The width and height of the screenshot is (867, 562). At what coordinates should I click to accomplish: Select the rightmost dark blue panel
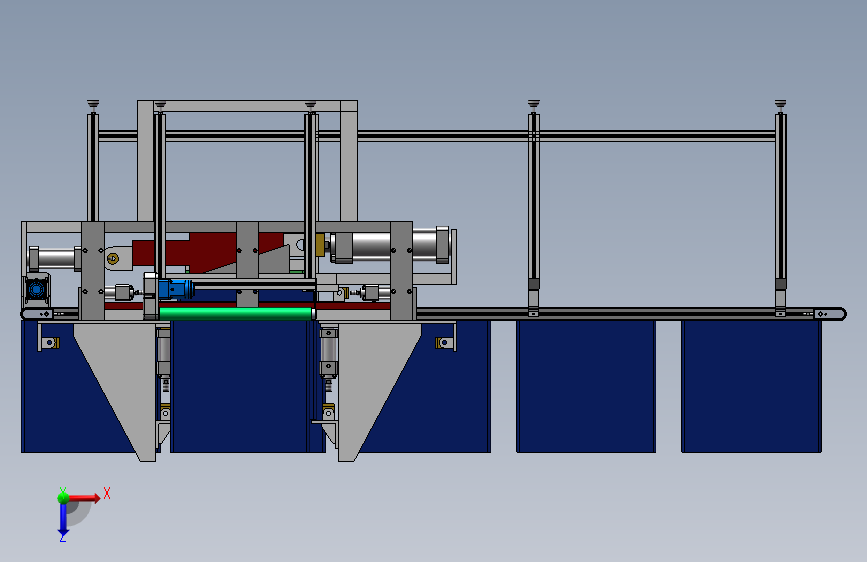pyautogui.click(x=751, y=386)
